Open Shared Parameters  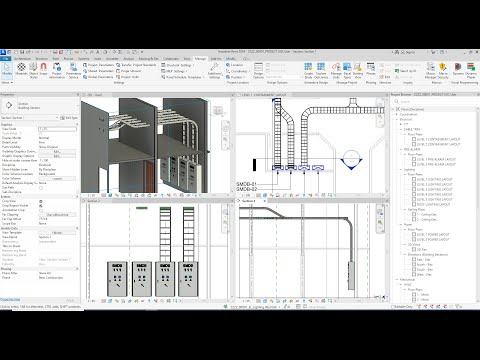pyautogui.click(x=98, y=71)
